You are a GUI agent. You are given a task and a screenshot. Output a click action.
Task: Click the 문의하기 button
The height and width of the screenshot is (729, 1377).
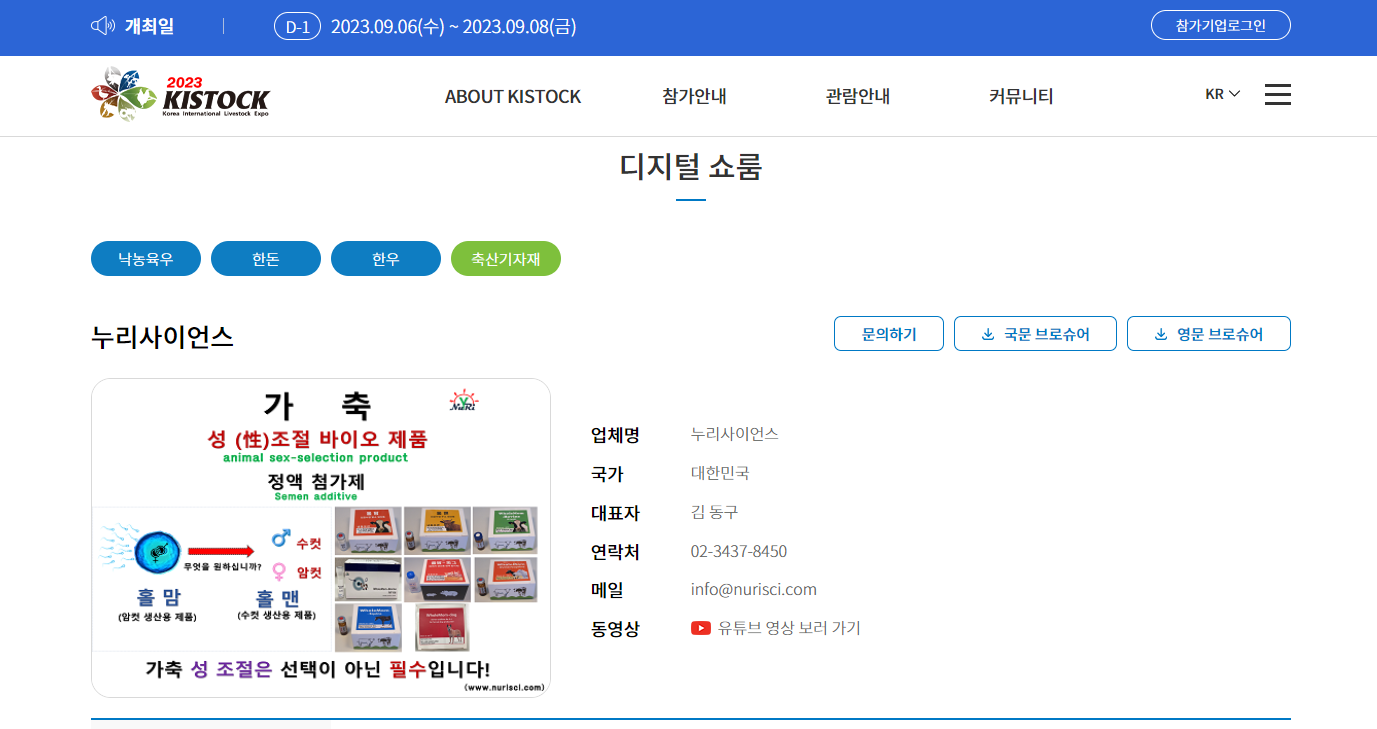pyautogui.click(x=889, y=334)
